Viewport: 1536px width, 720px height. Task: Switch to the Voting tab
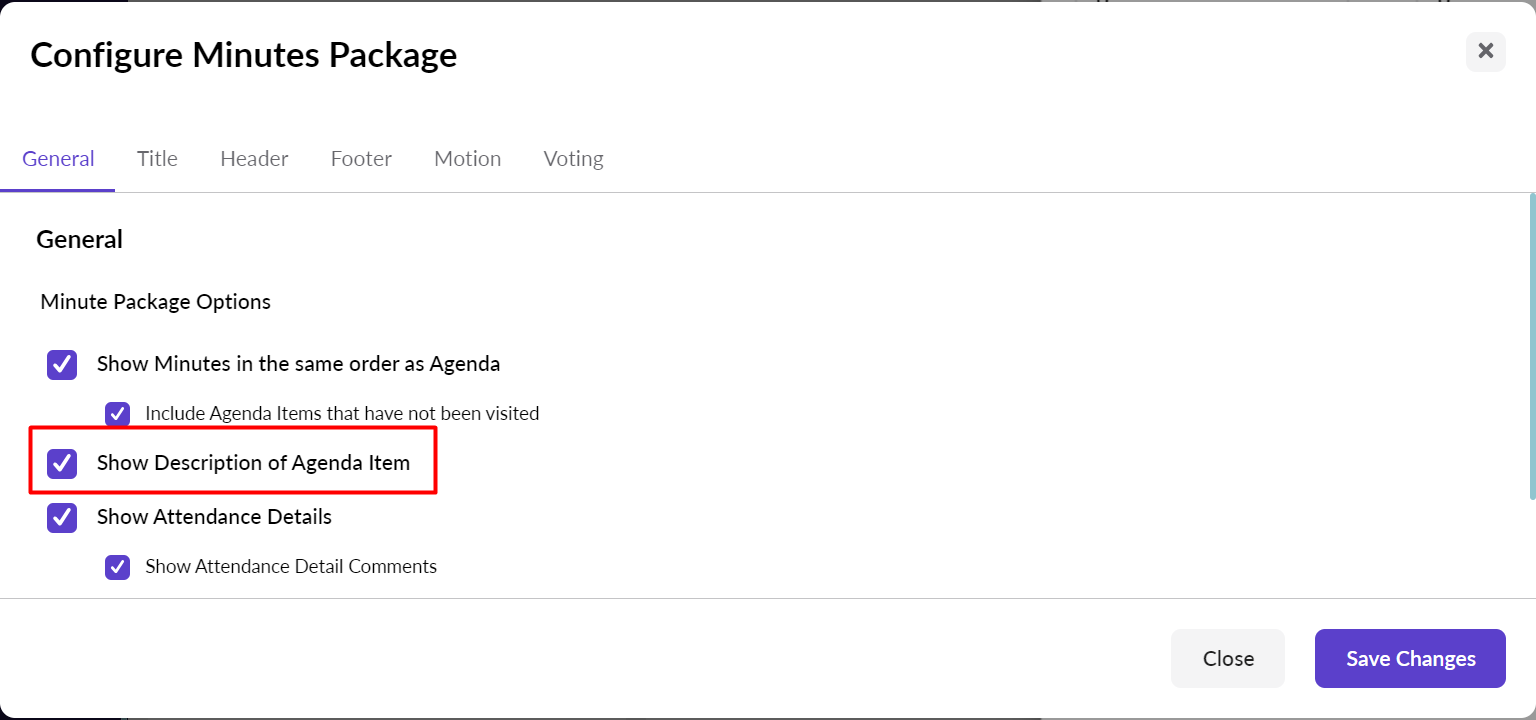point(573,159)
